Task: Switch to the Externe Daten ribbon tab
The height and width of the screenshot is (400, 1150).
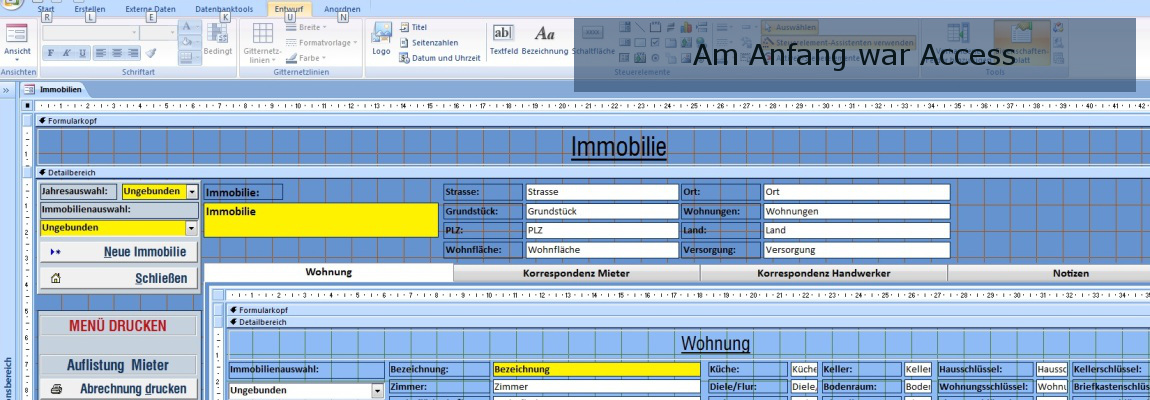Action: pyautogui.click(x=150, y=9)
